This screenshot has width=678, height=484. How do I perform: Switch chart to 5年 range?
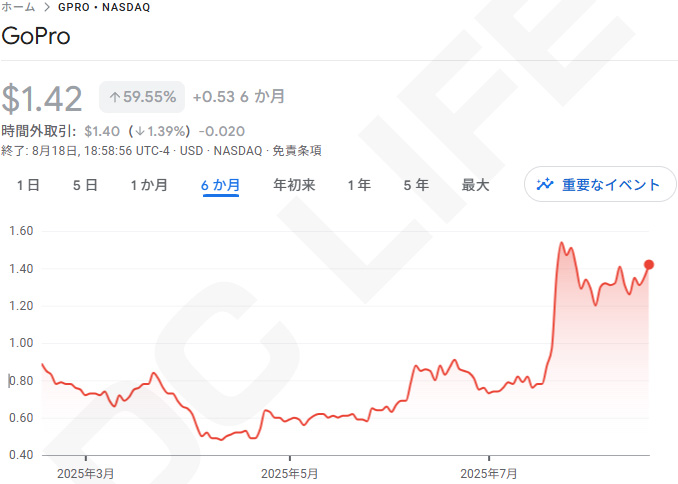point(416,185)
